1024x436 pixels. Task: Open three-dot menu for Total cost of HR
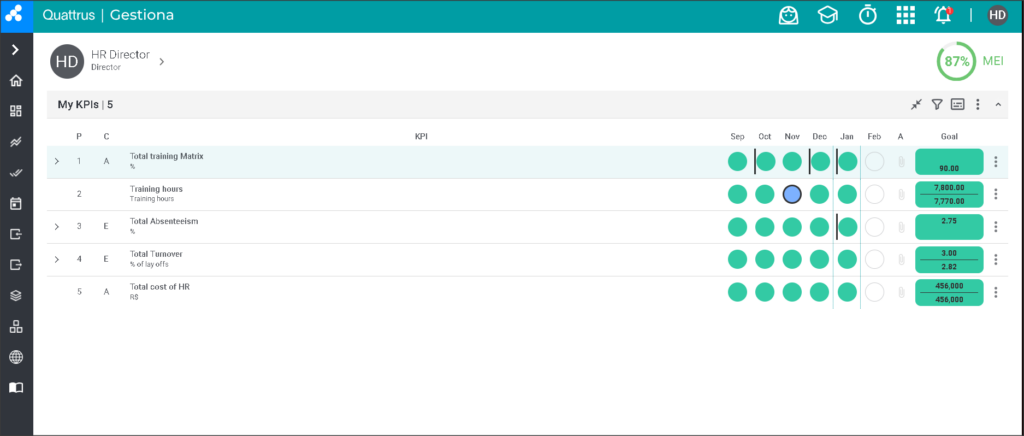996,292
